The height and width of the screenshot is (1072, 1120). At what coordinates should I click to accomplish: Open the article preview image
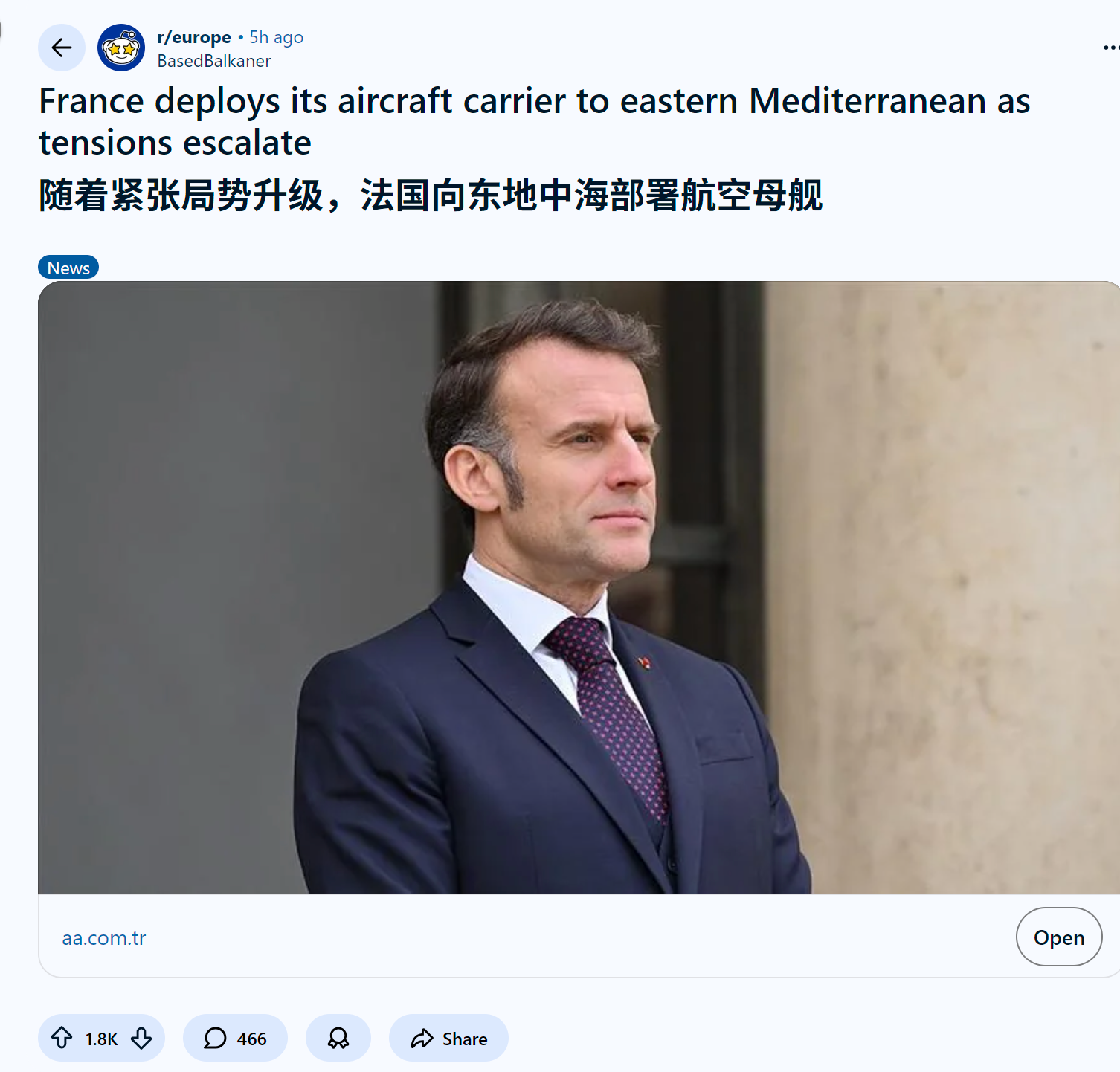(579, 587)
